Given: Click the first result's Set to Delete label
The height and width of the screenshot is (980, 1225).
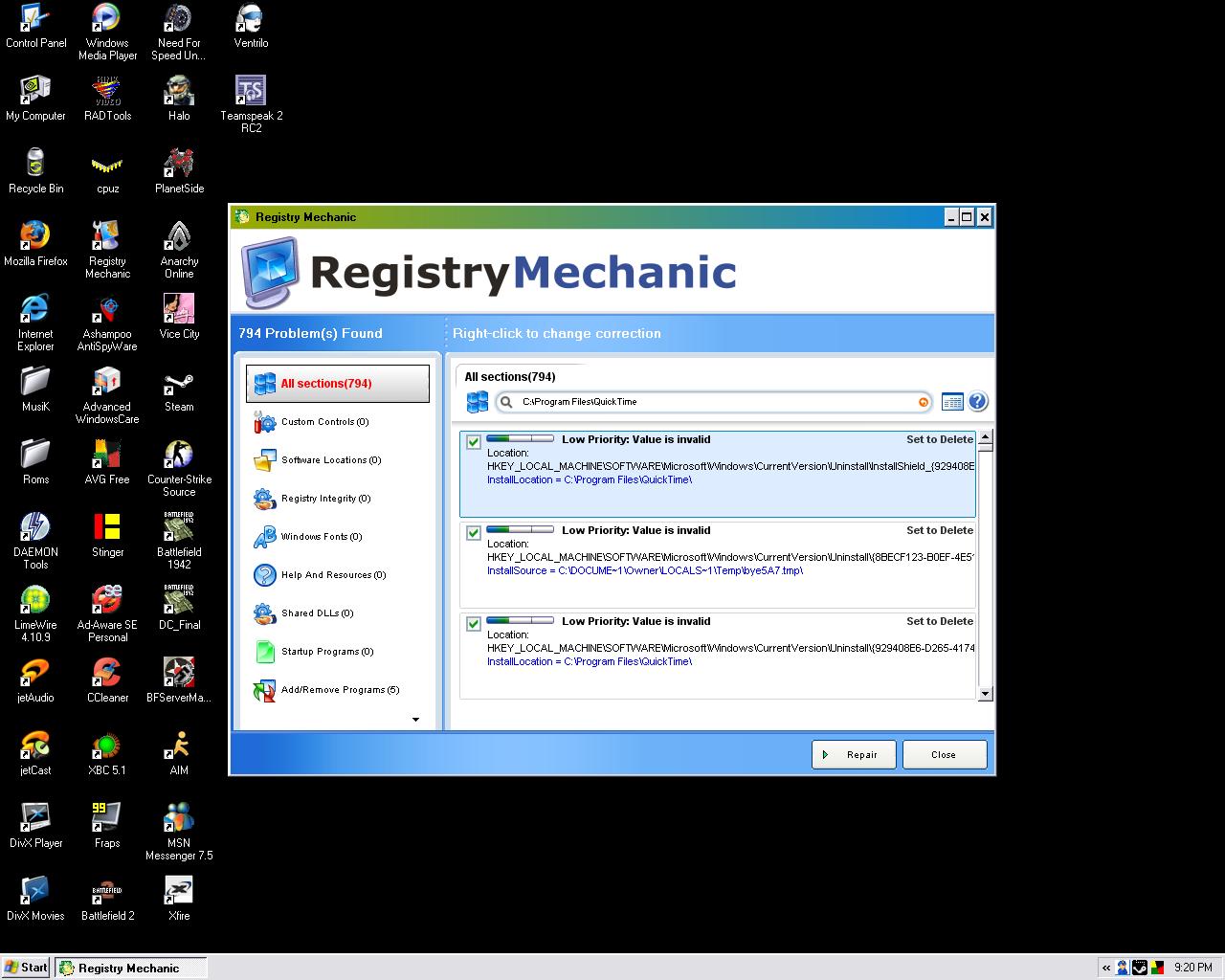Looking at the screenshot, I should [940, 439].
